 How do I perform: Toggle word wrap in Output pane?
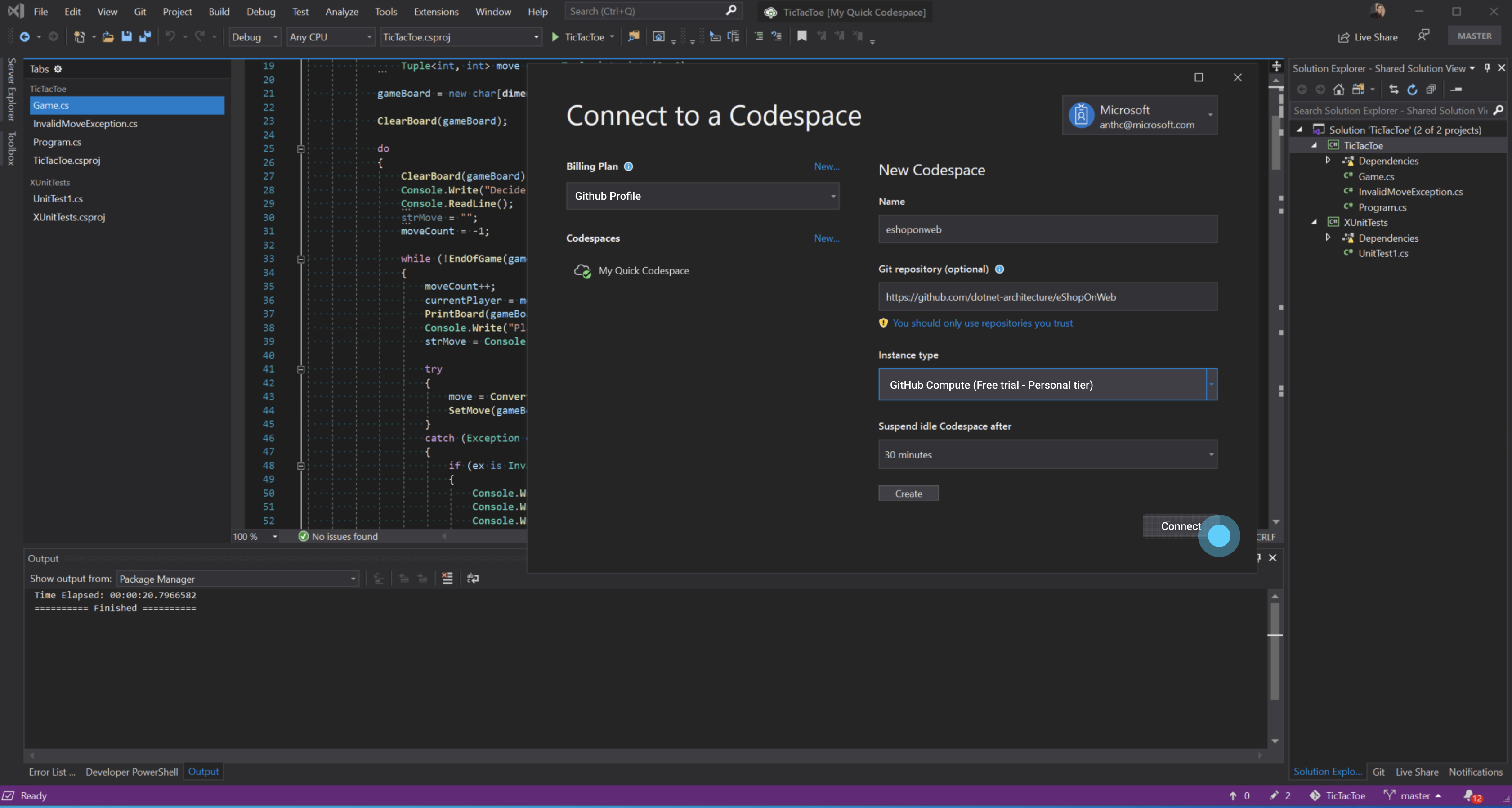[x=473, y=579]
